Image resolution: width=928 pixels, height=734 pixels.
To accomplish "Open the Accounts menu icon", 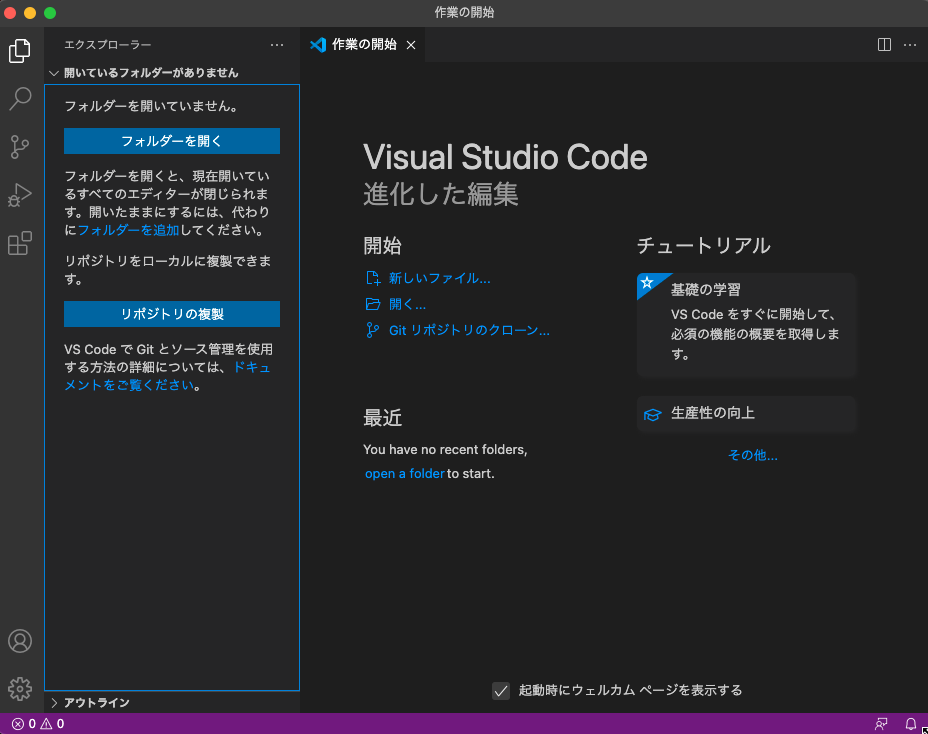I will (x=20, y=641).
